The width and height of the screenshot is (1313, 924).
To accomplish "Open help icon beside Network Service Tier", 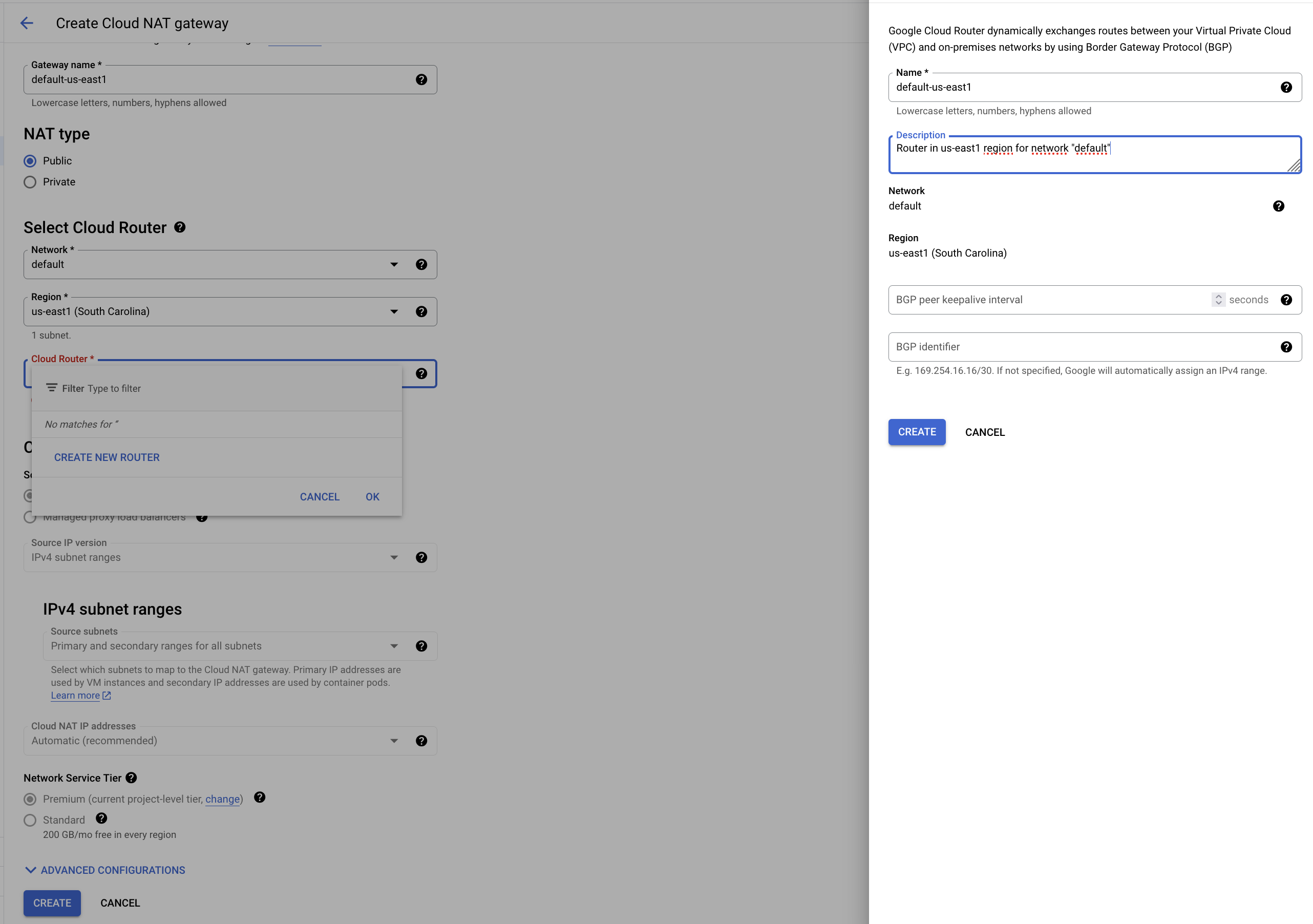I will (x=131, y=778).
